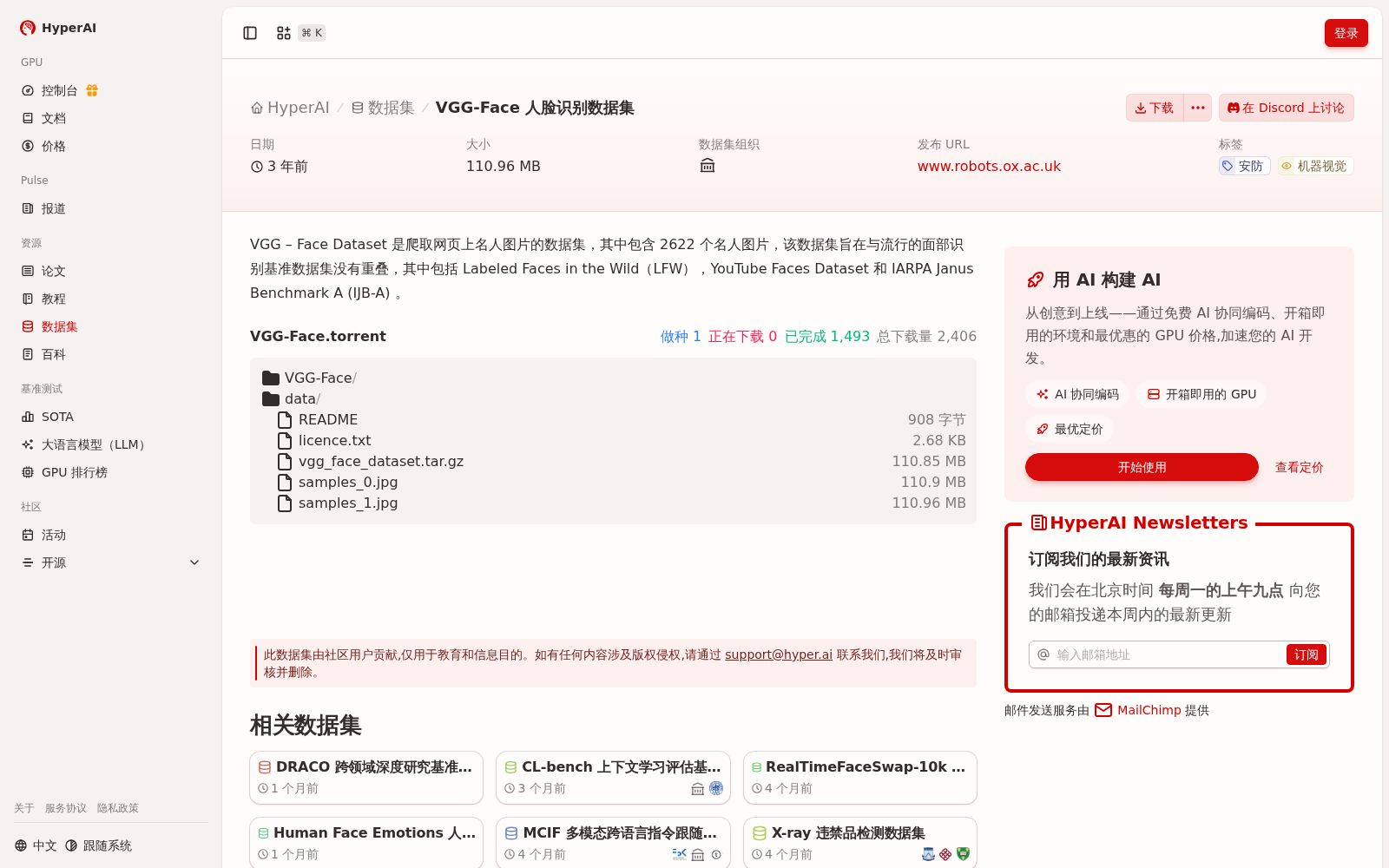The height and width of the screenshot is (868, 1389).
Task: Open Human Face Emotions dataset card
Action: [366, 843]
